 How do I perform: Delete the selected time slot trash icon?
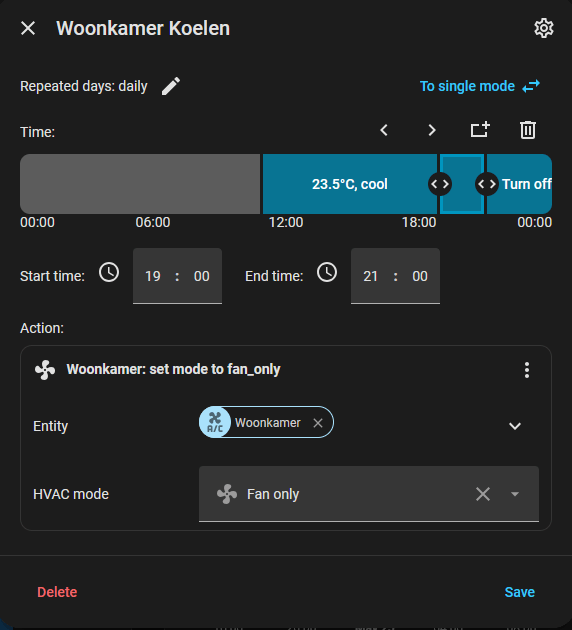click(x=528, y=130)
